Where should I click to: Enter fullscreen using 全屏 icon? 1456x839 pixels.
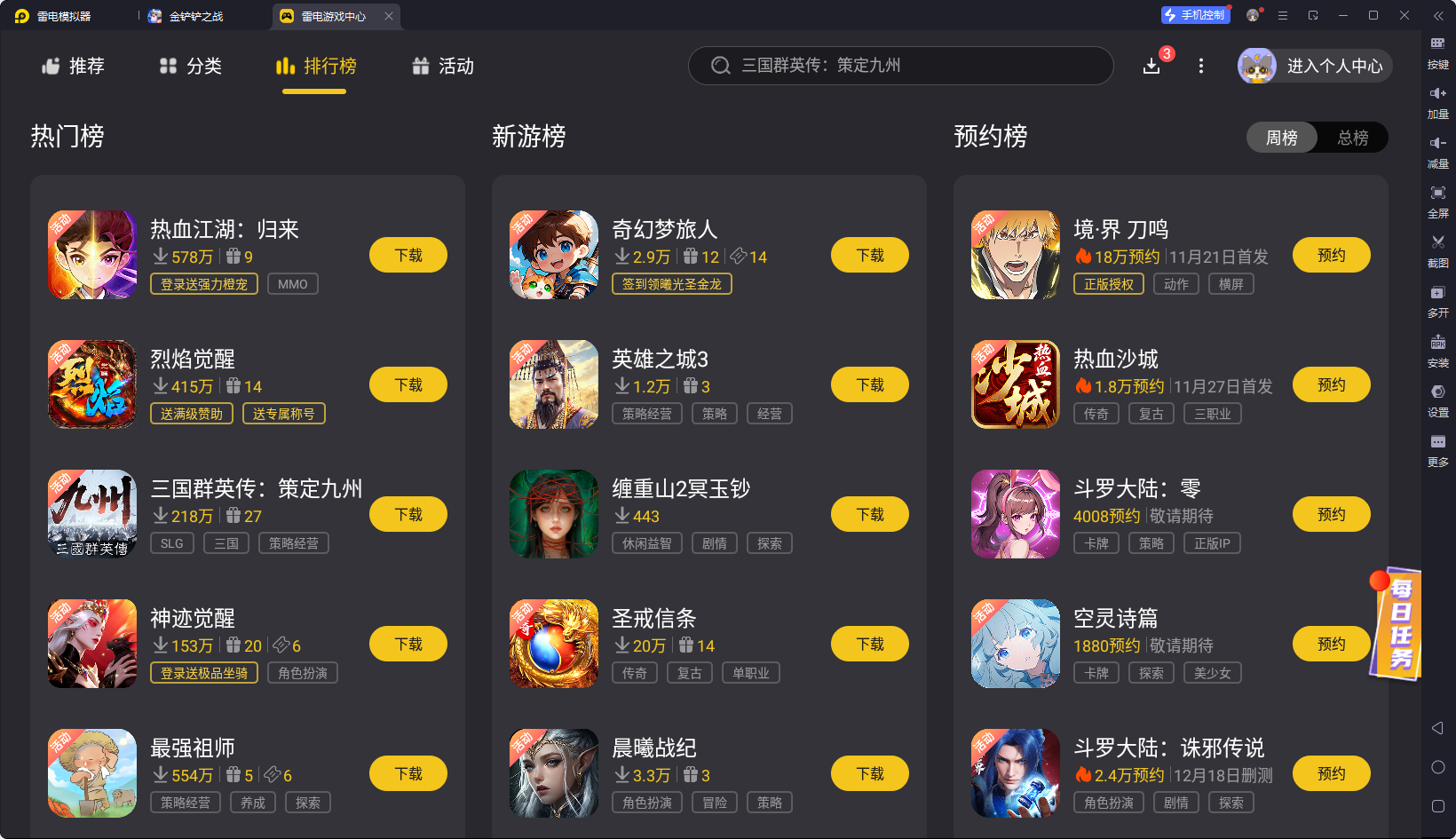coord(1437,202)
